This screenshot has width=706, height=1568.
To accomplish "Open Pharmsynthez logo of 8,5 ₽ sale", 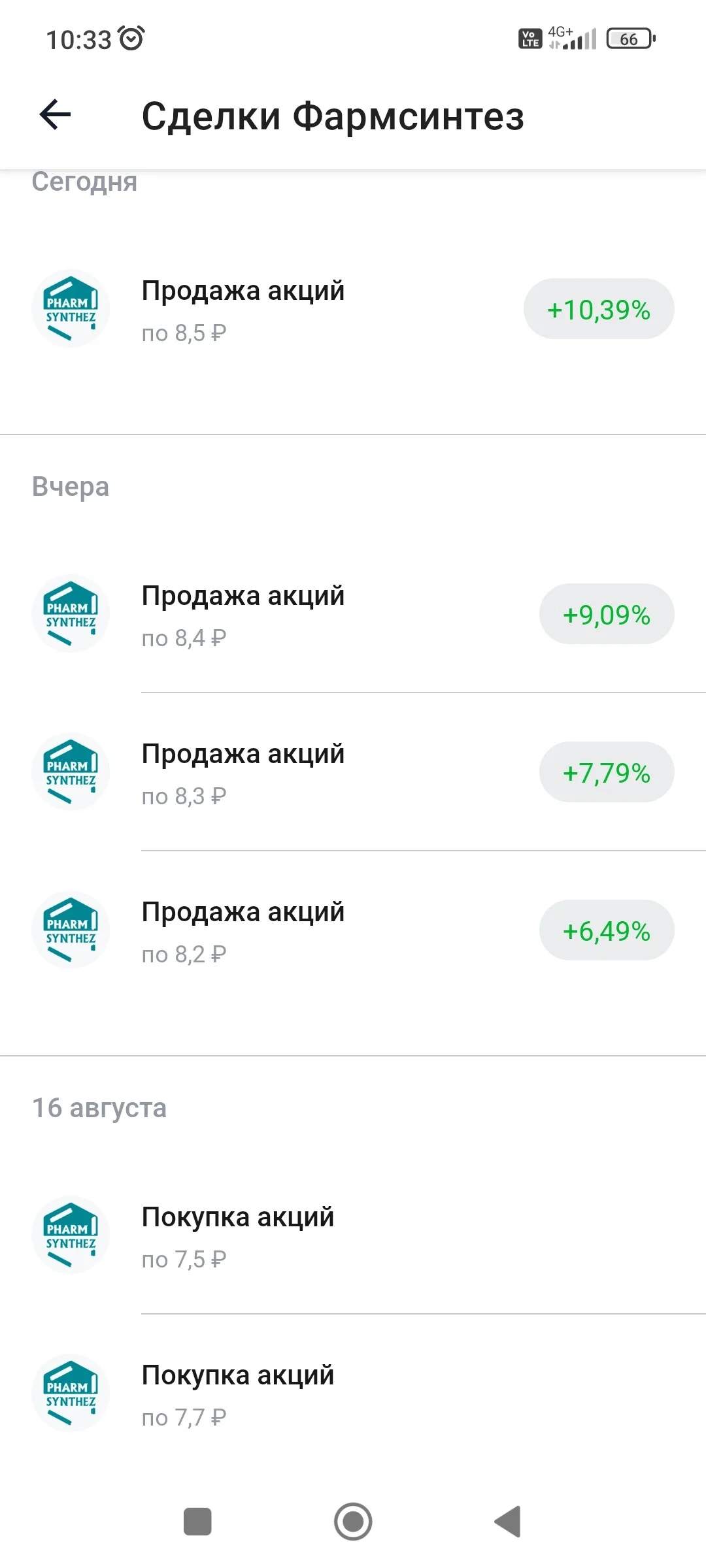I will (71, 308).
